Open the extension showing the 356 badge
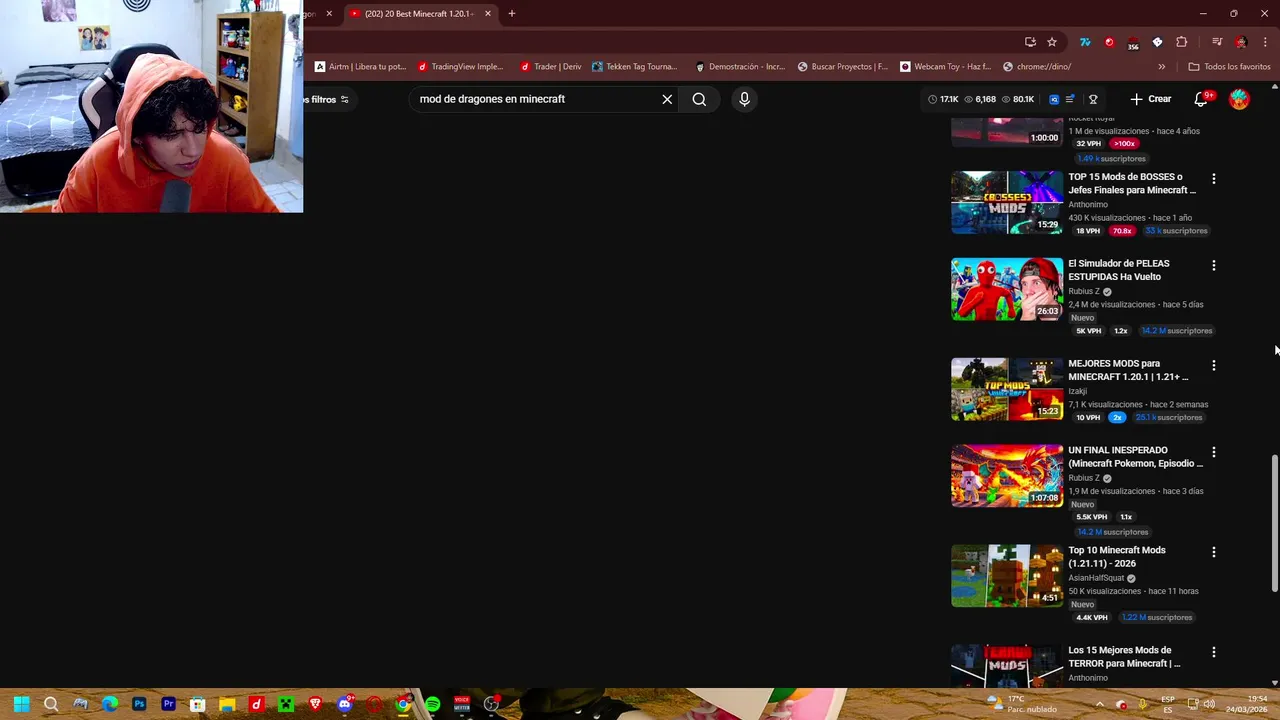Image resolution: width=1280 pixels, height=720 pixels. [x=1133, y=43]
